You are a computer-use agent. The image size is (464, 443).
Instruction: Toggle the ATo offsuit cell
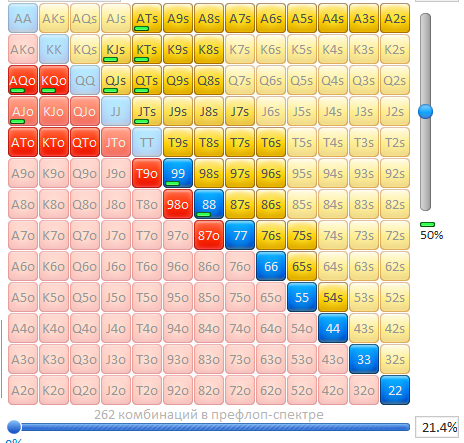(23, 142)
